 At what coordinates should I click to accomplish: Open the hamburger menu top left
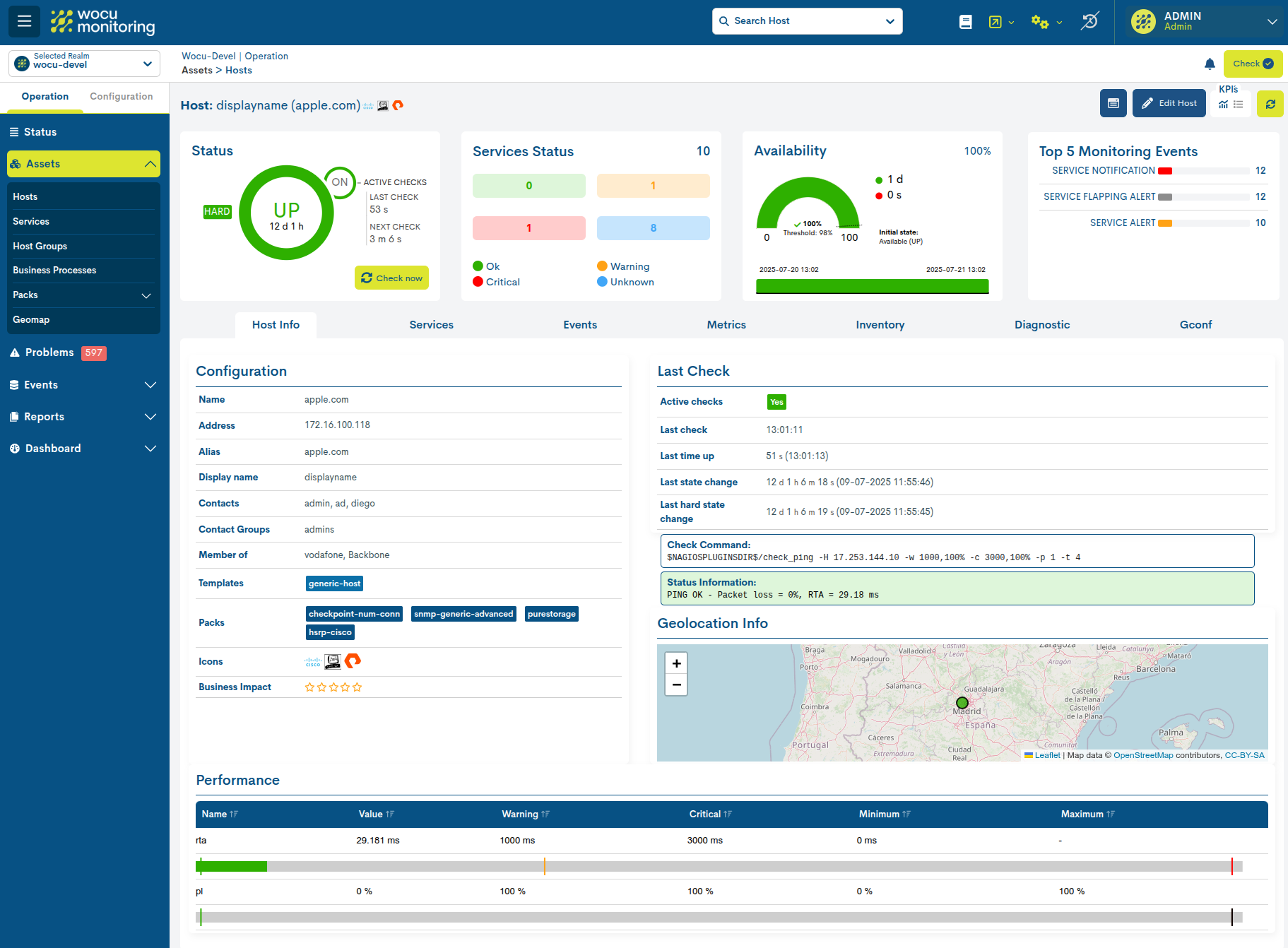click(24, 21)
